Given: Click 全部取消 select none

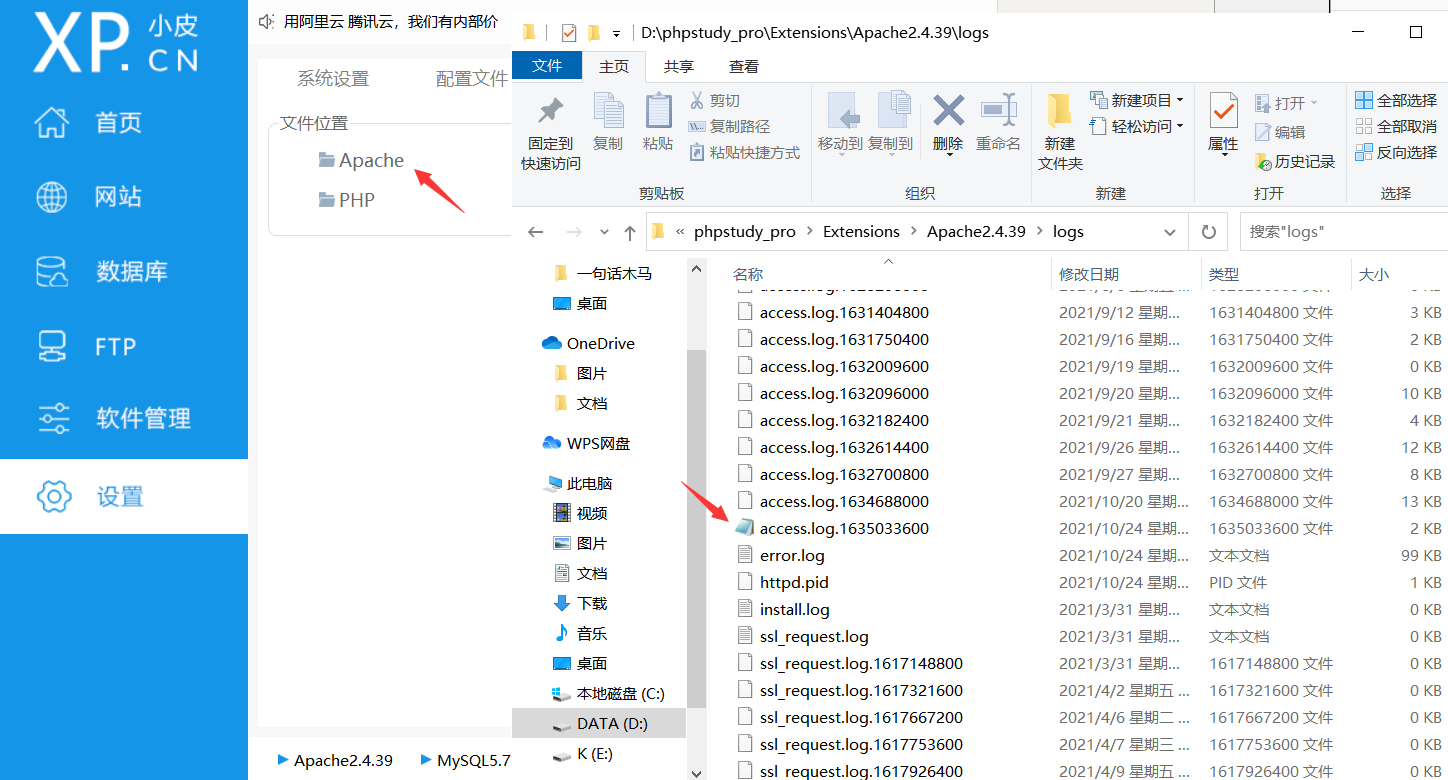Looking at the screenshot, I should [x=1396, y=127].
